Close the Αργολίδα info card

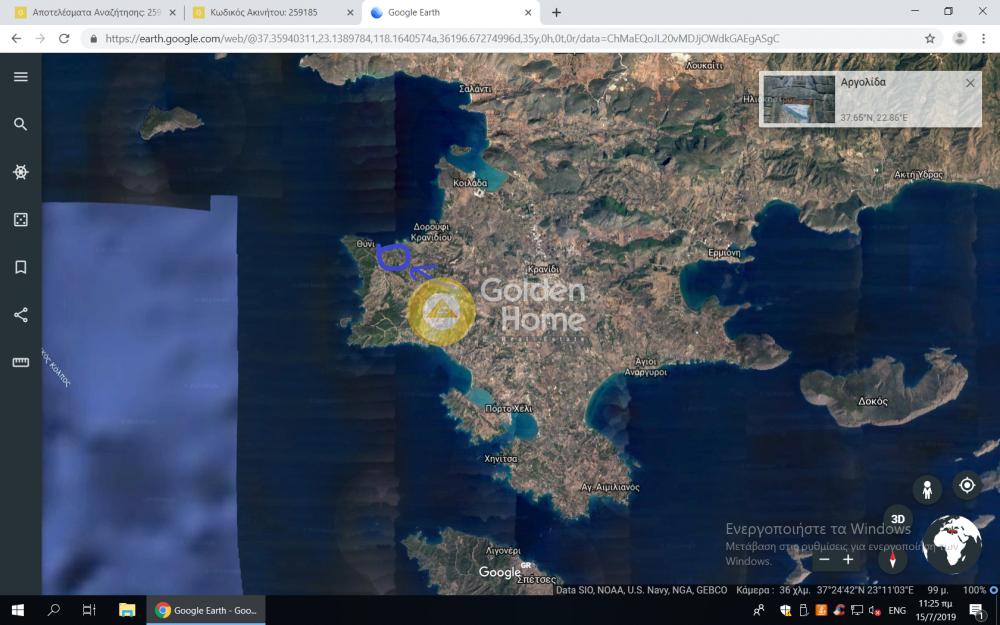[x=969, y=83]
